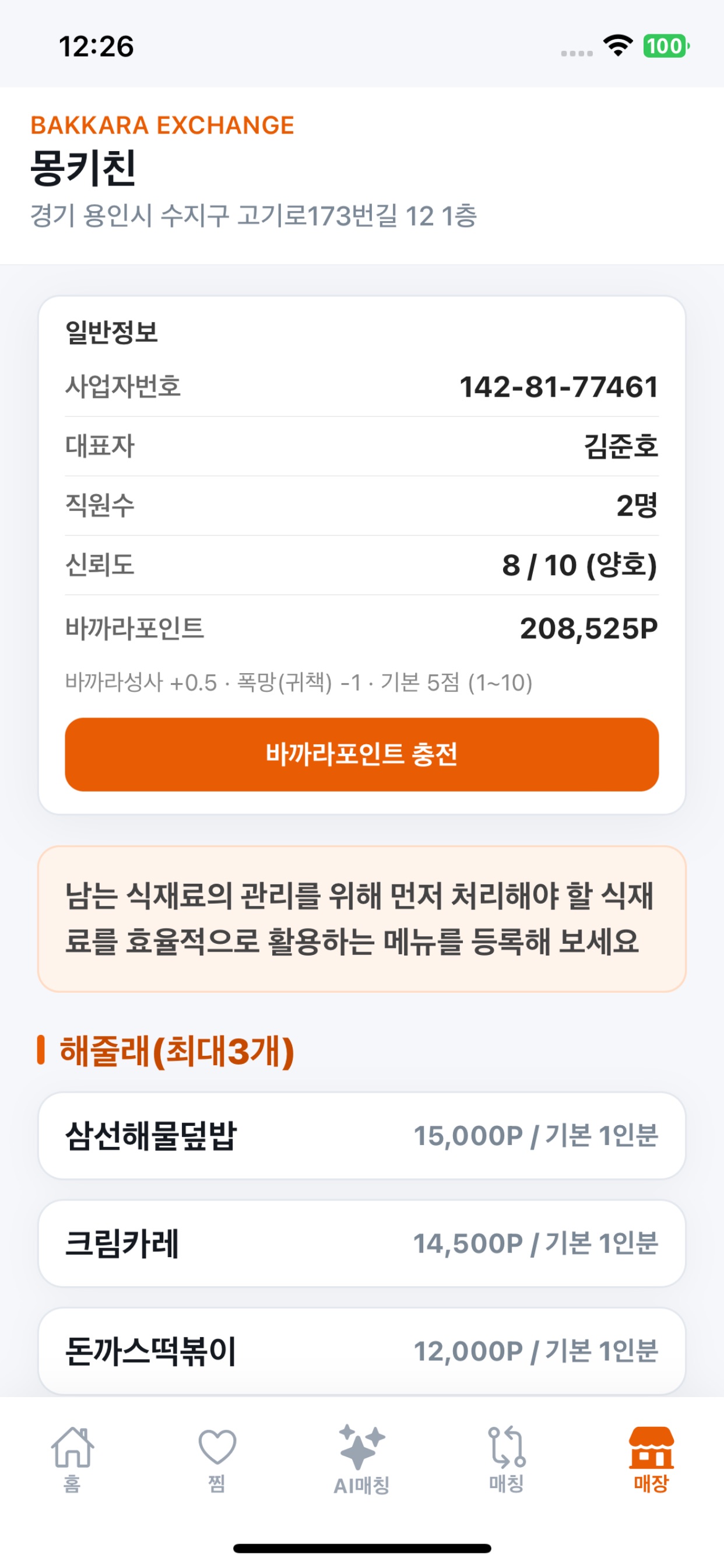Tap the 사업자번호 142-81-77461 row

coord(362,387)
